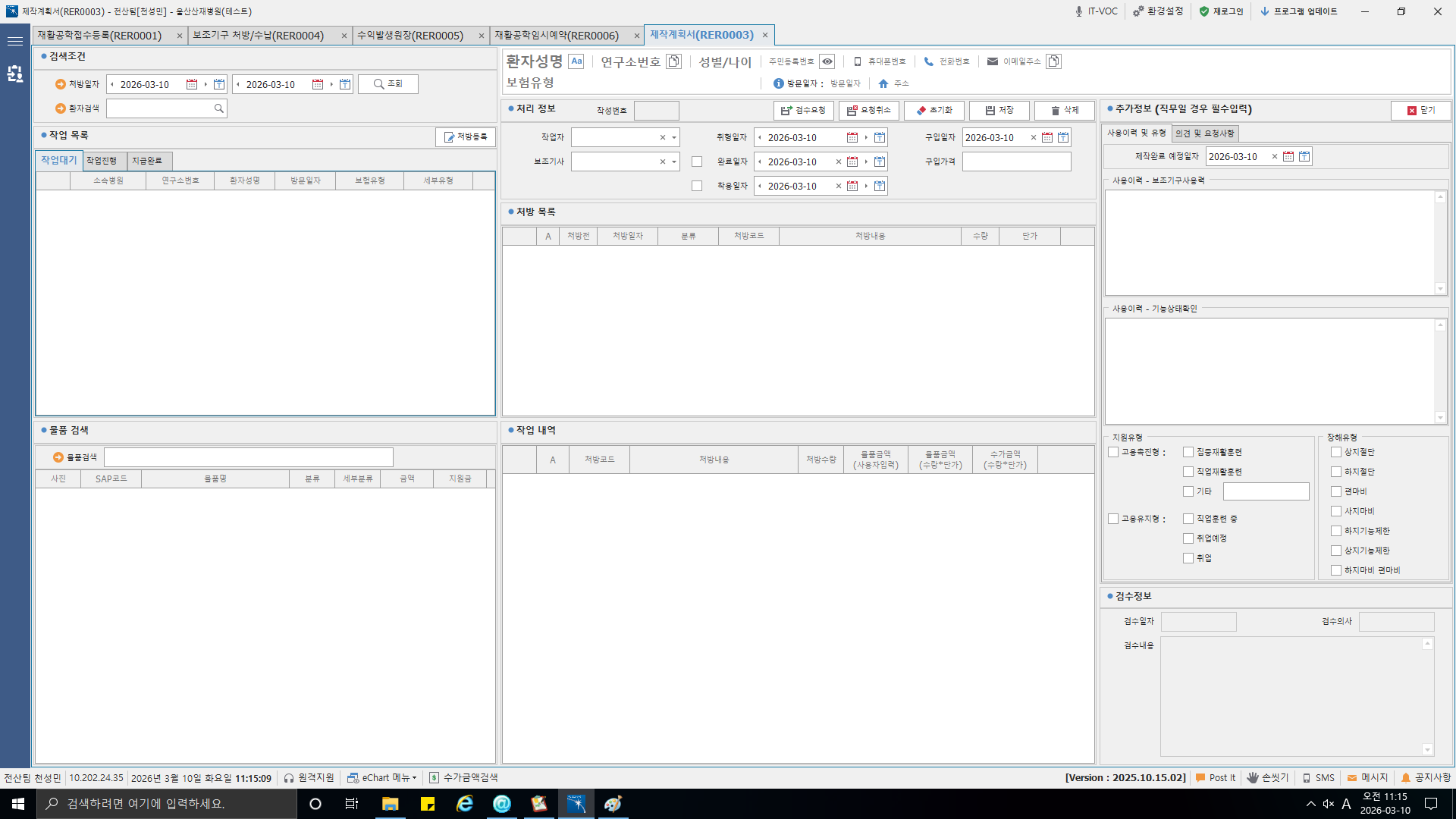The image size is (1456, 819).
Task: Expand the 작업자 dropdown
Action: pos(674,138)
